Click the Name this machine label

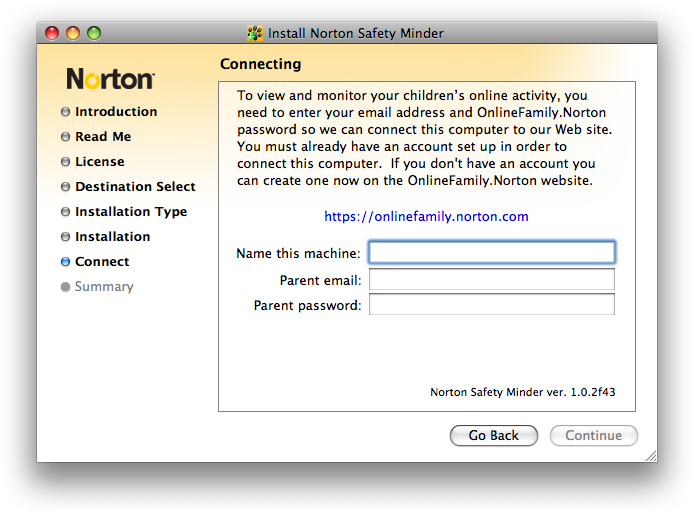pos(298,254)
